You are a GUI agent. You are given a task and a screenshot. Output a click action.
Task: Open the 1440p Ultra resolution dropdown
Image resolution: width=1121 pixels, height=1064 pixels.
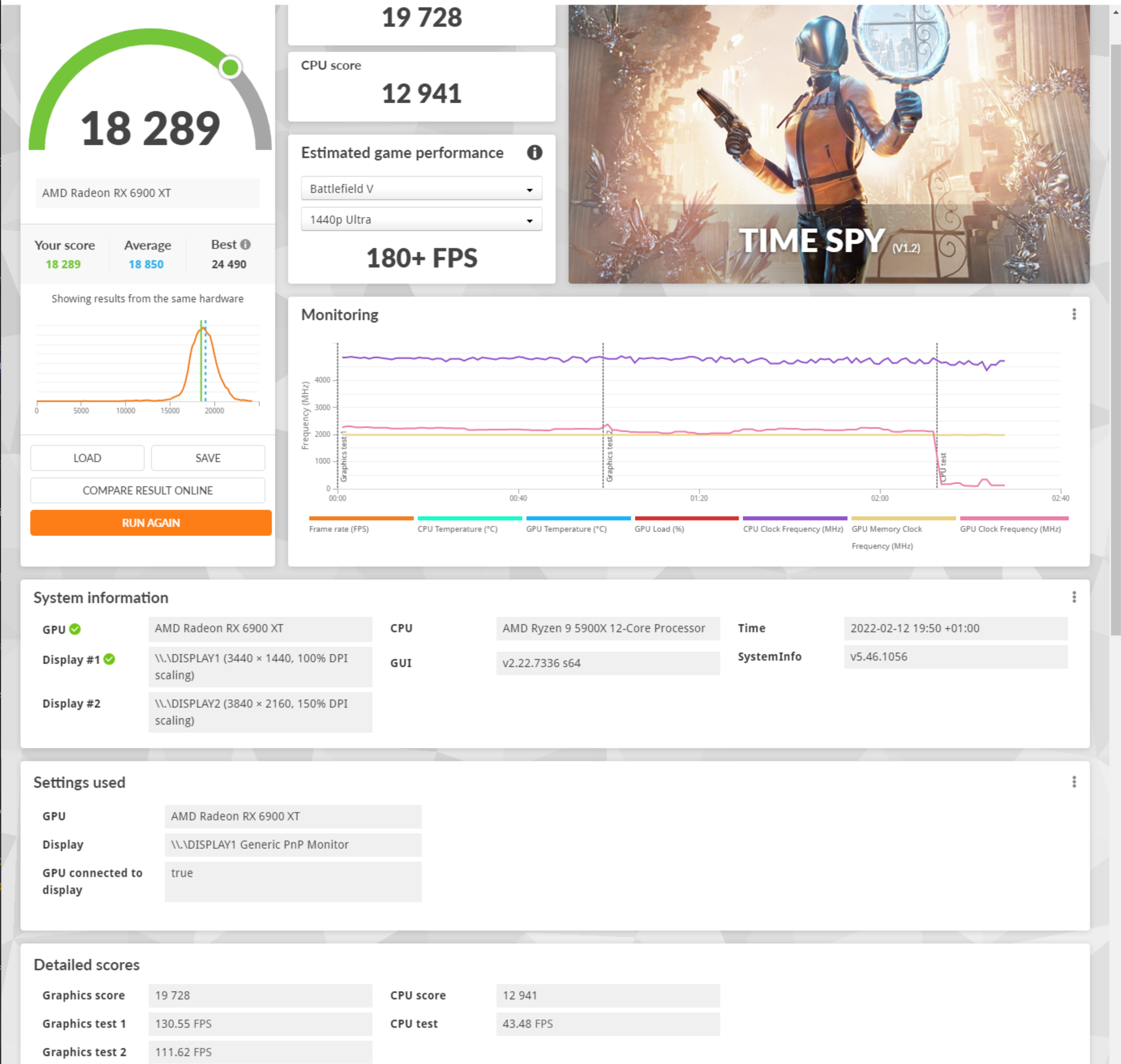coord(421,219)
